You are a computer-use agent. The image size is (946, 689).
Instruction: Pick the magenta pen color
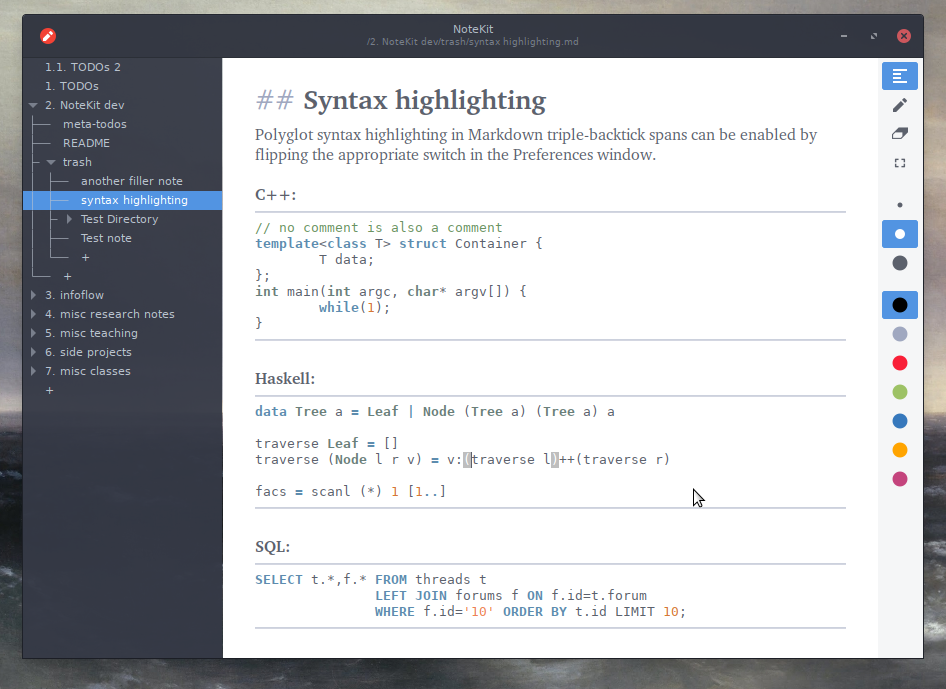click(x=900, y=479)
